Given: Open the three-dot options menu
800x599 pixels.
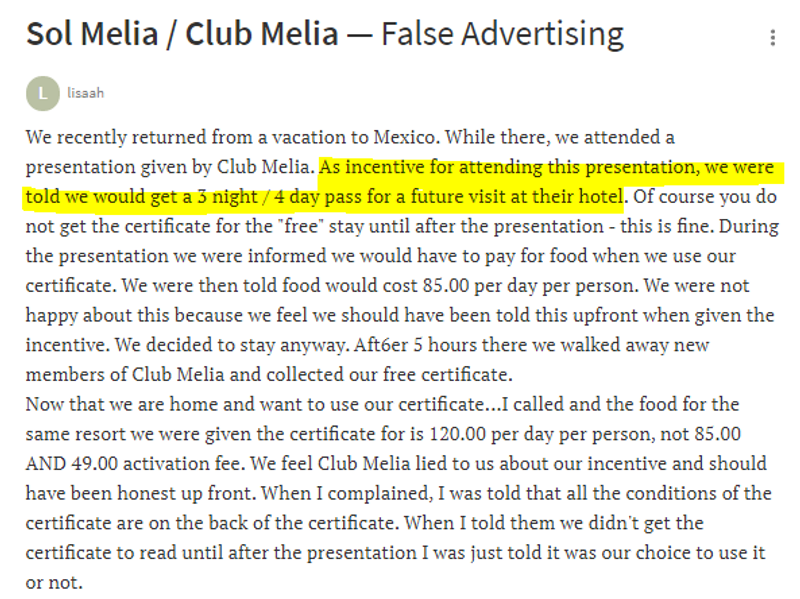Looking at the screenshot, I should [x=771, y=36].
